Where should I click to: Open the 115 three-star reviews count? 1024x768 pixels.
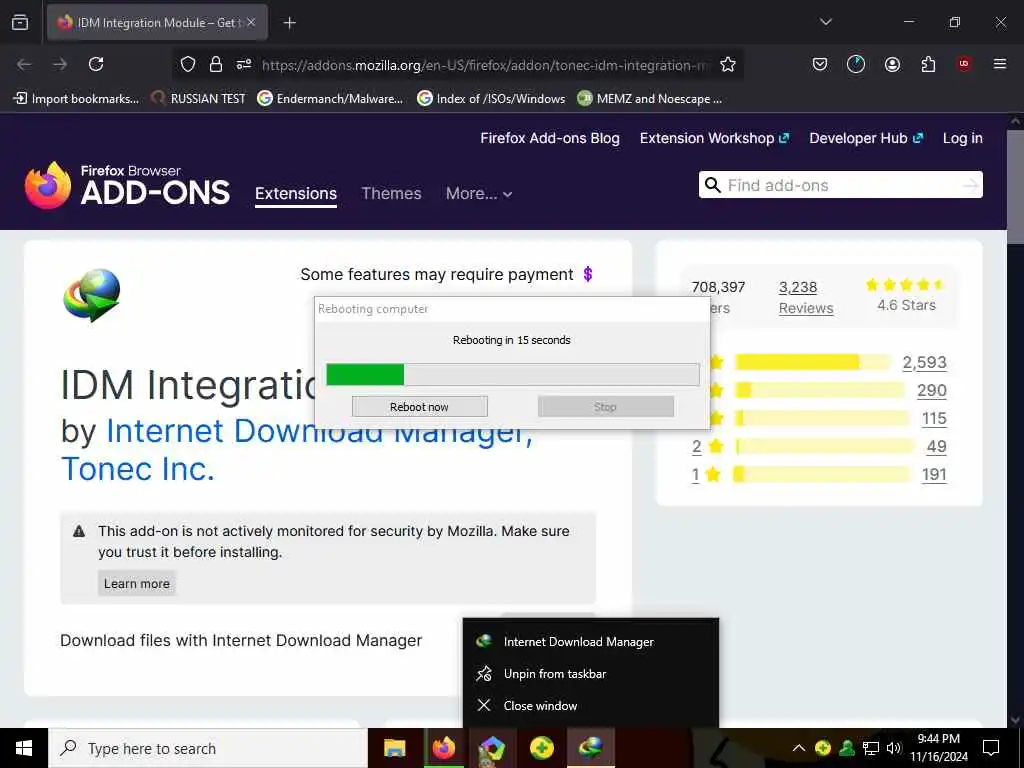pyautogui.click(x=934, y=419)
